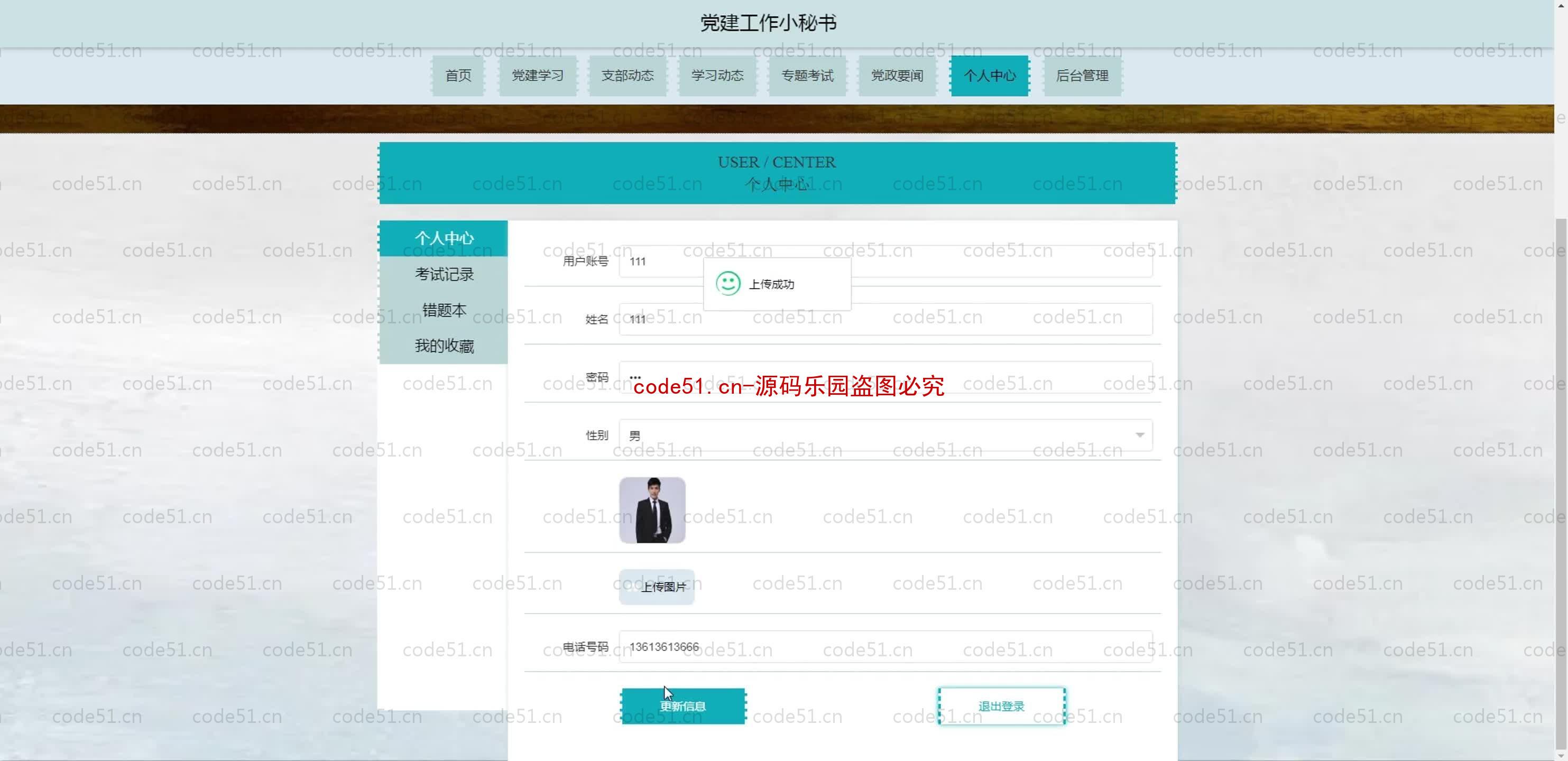
Task: Switch to the 党政要闻 tab
Action: 896,75
